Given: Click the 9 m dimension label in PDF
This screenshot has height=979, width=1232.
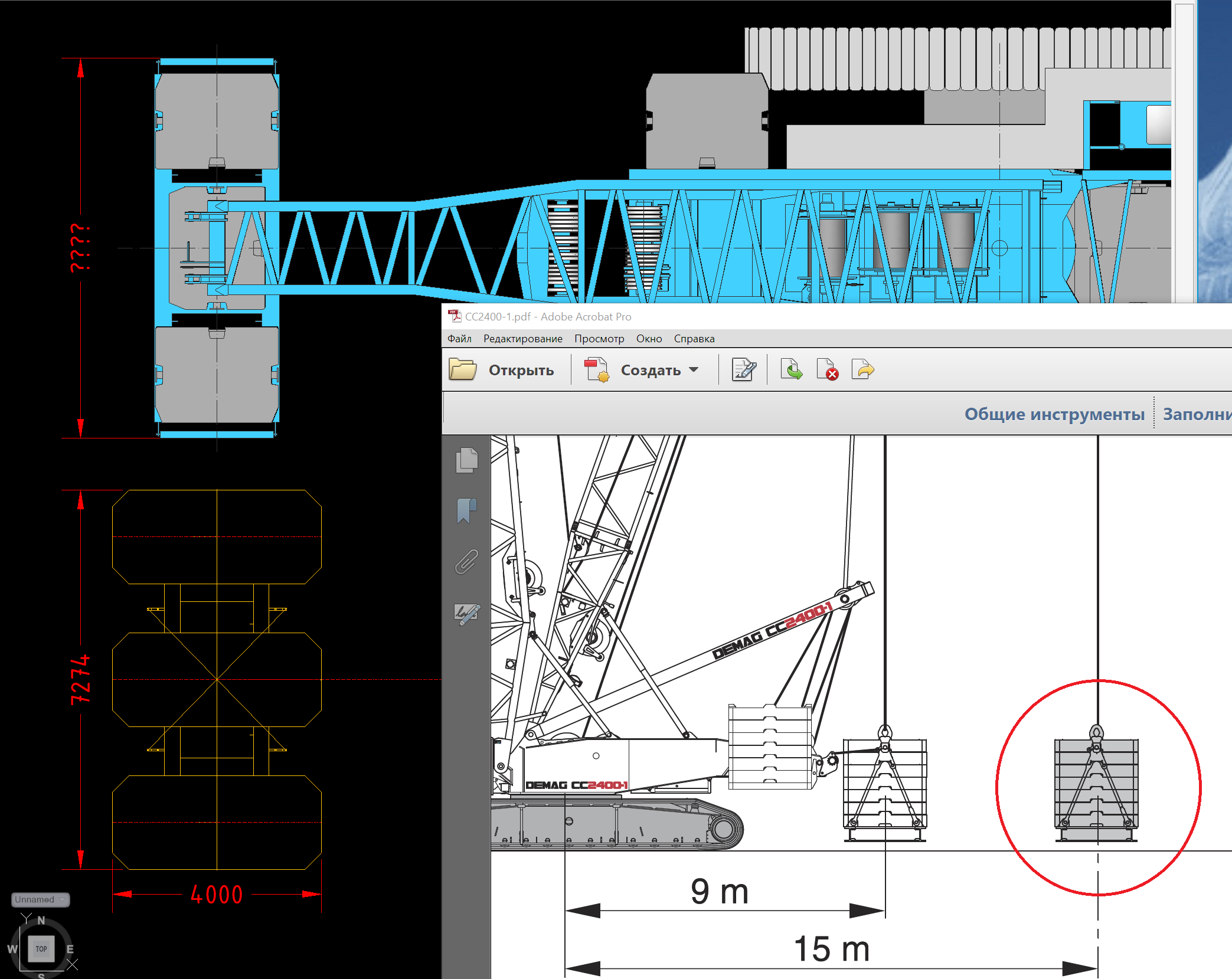Looking at the screenshot, I should [x=720, y=891].
